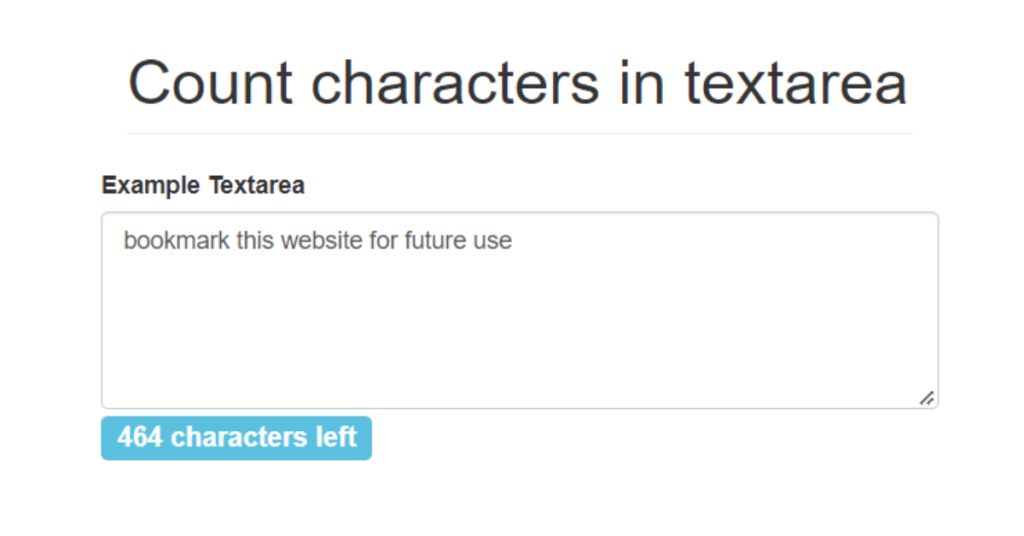The width and height of the screenshot is (1024, 536).
Task: Click the "464 characters left" badge
Action: [x=236, y=438]
